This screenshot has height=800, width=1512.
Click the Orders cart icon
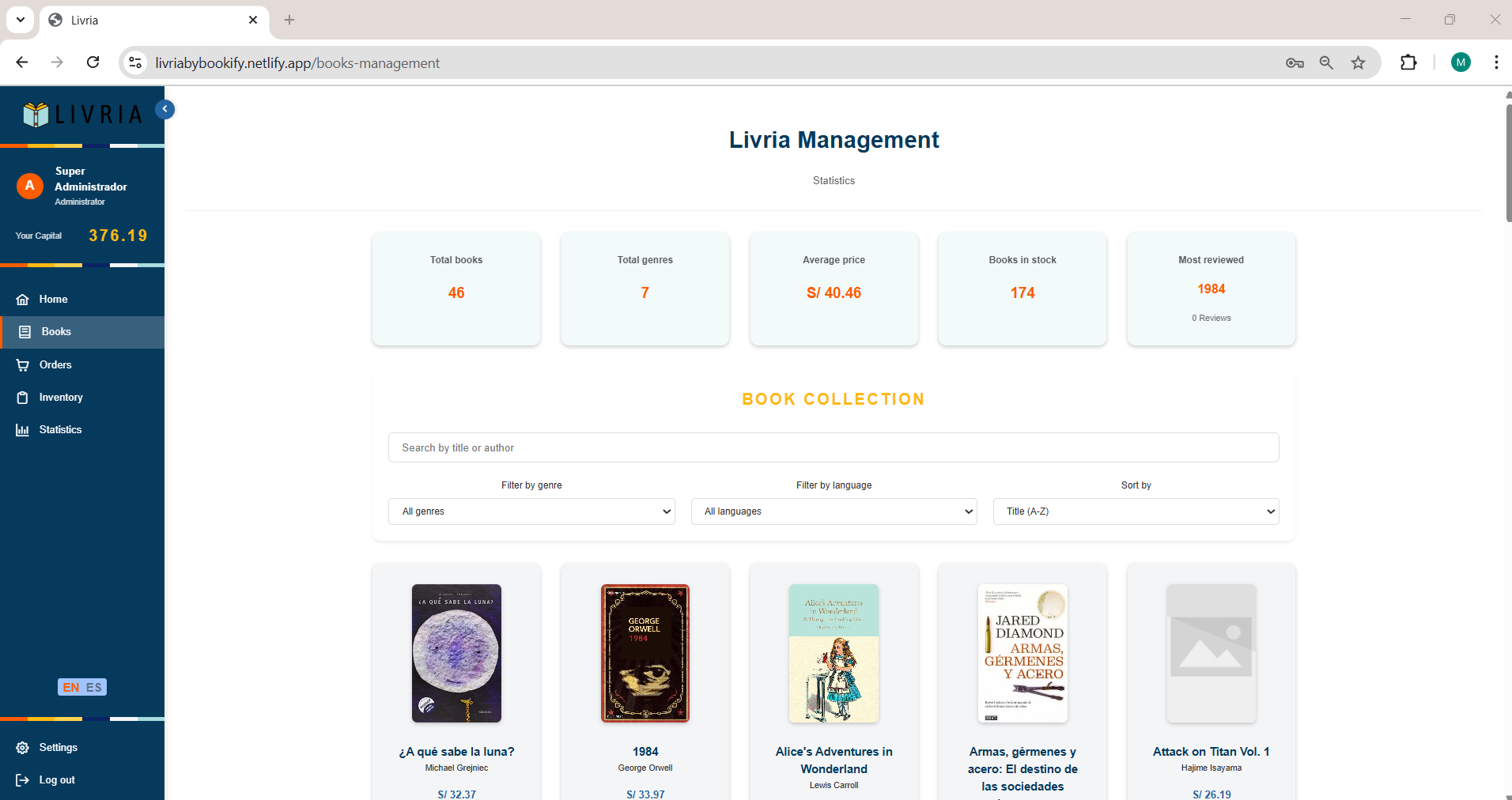23,365
